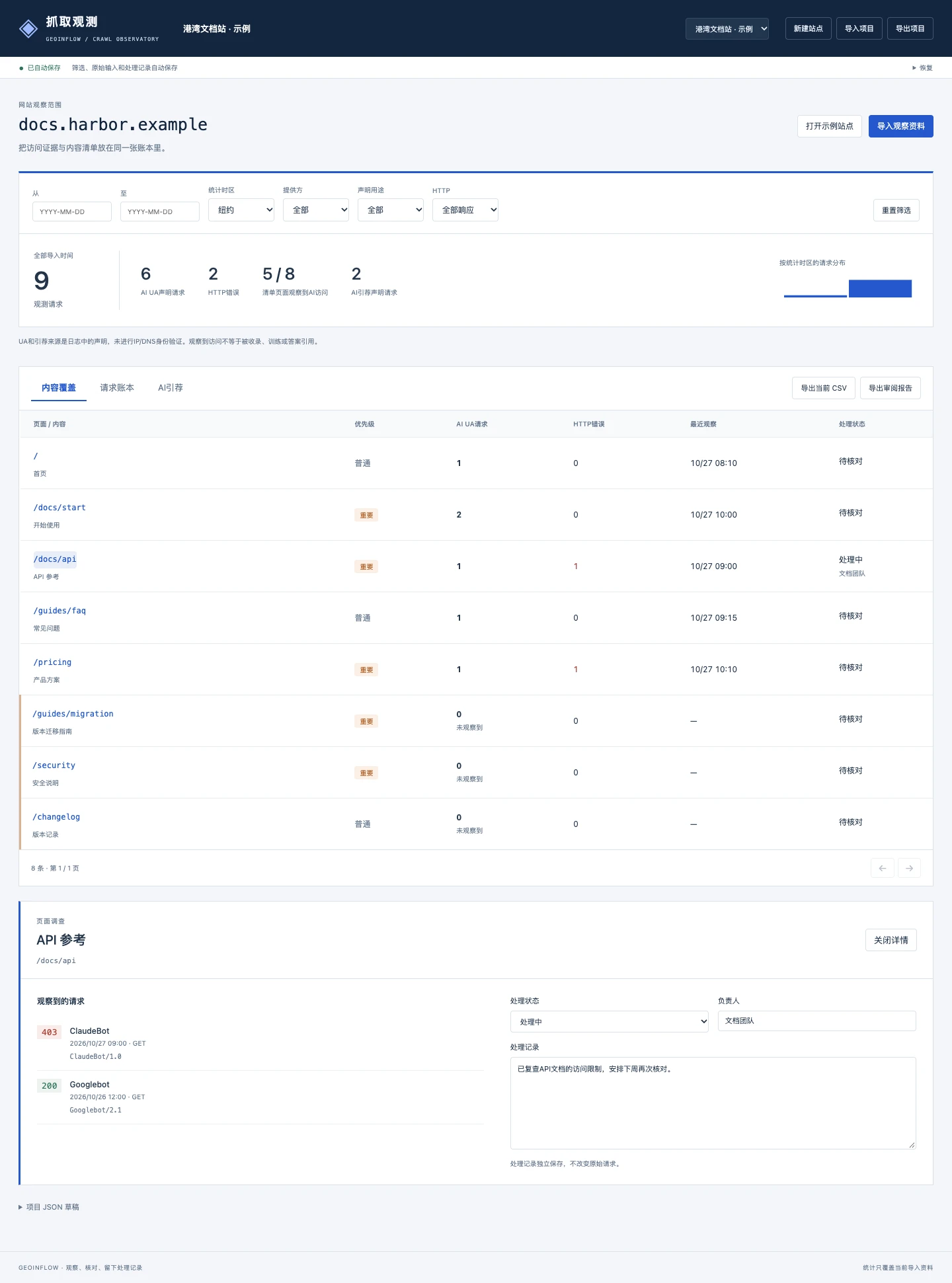Click the 打开示例站点 button

tap(830, 126)
